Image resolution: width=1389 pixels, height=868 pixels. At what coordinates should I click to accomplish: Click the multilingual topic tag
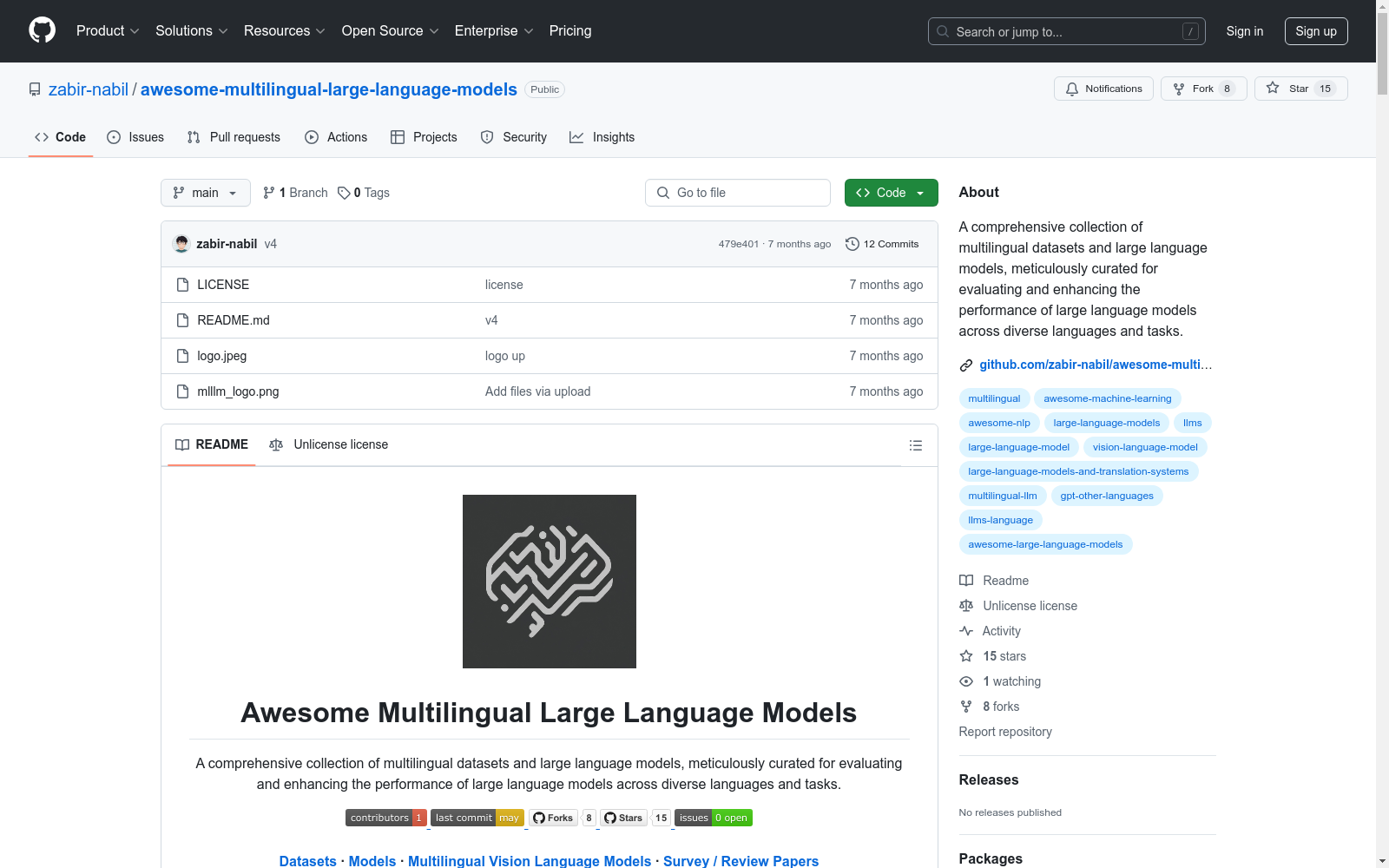click(995, 398)
